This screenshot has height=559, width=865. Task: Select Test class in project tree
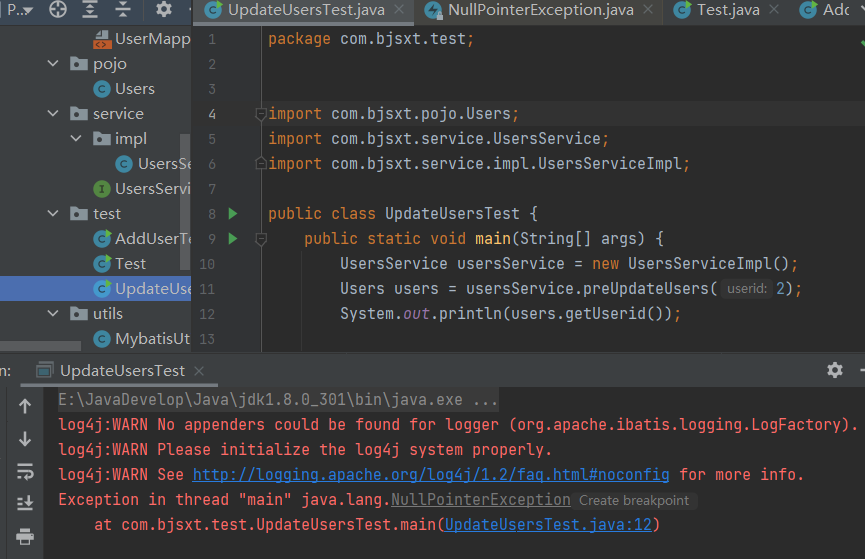[x=120, y=264]
